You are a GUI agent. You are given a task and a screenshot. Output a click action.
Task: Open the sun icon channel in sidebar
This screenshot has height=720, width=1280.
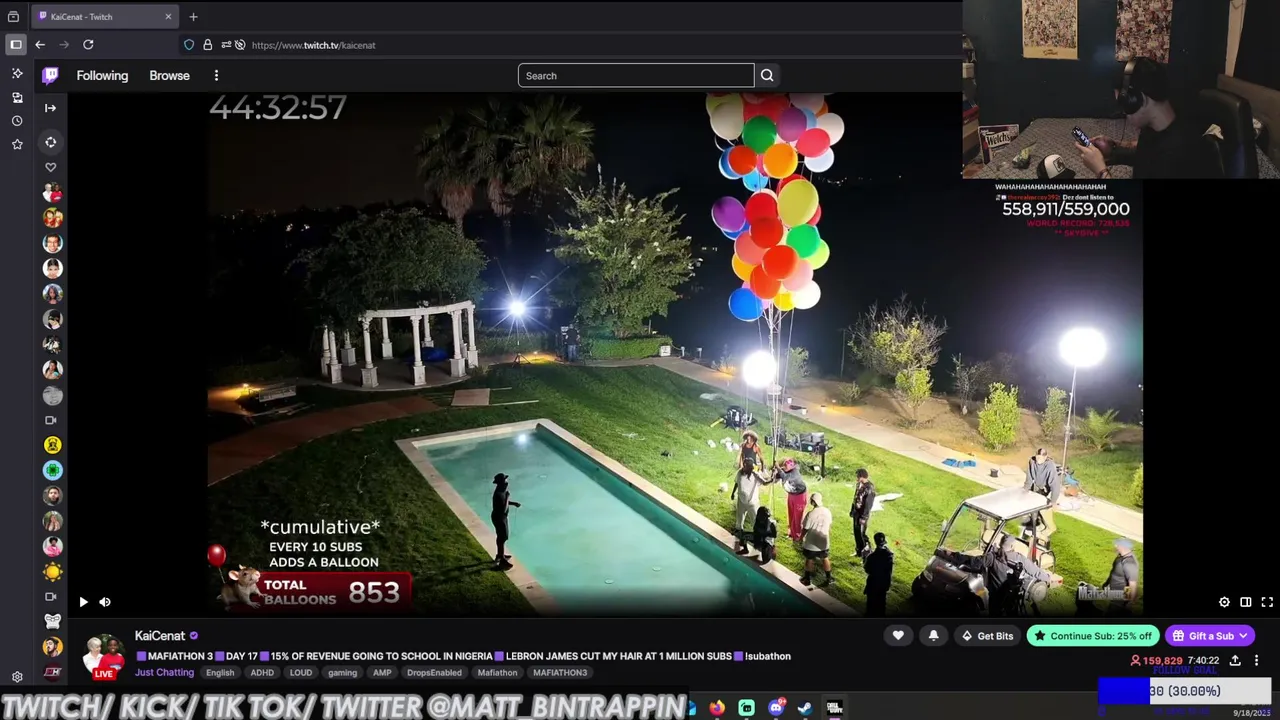click(52, 571)
